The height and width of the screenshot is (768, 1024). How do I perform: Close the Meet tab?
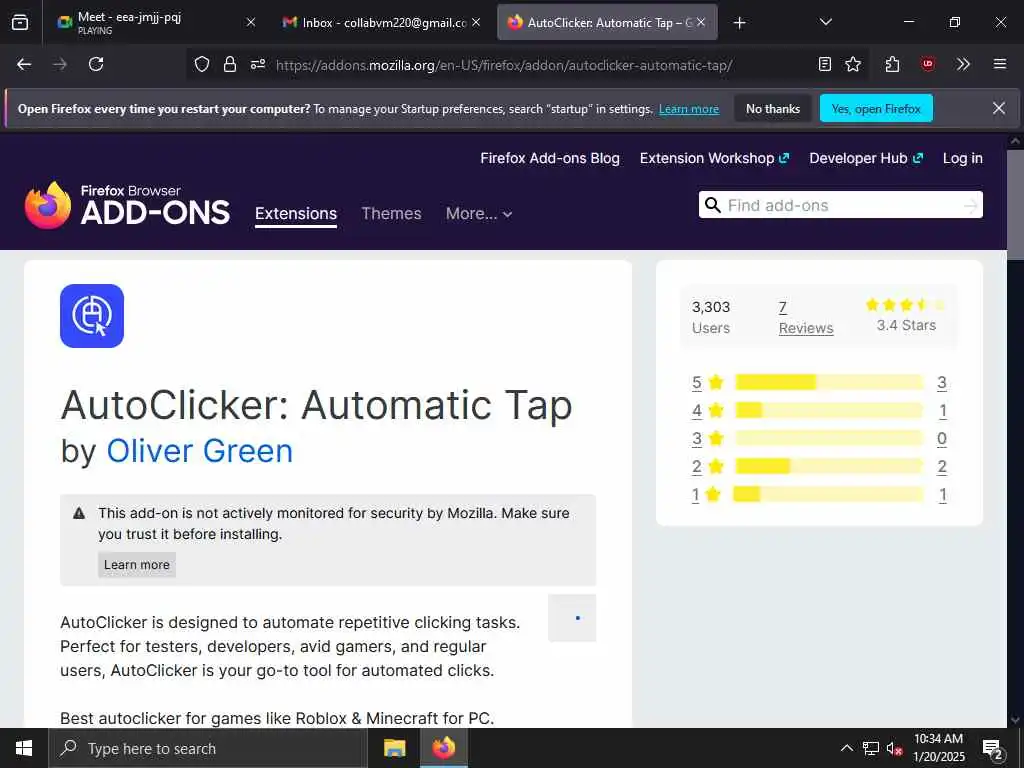point(250,22)
